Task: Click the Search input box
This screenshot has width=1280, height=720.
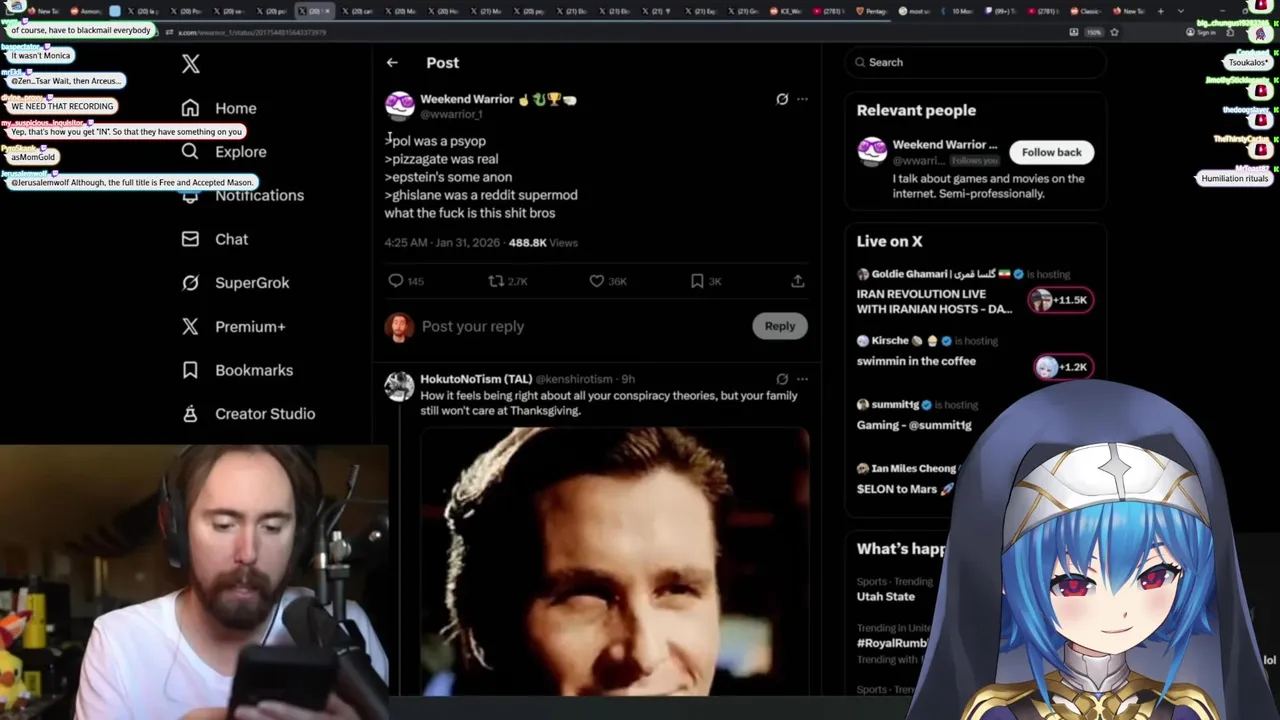Action: [975, 62]
